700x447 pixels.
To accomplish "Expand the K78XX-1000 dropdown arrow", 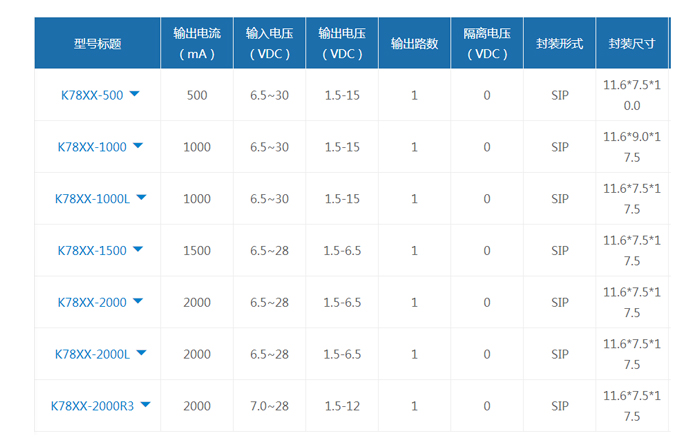I will pyautogui.click(x=138, y=146).
